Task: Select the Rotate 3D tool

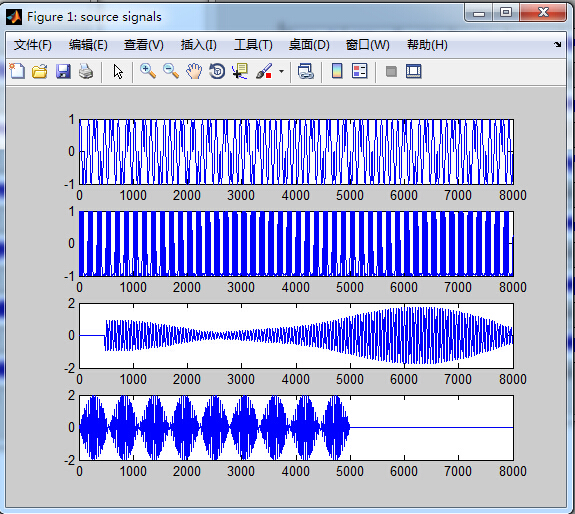Action: click(x=217, y=71)
